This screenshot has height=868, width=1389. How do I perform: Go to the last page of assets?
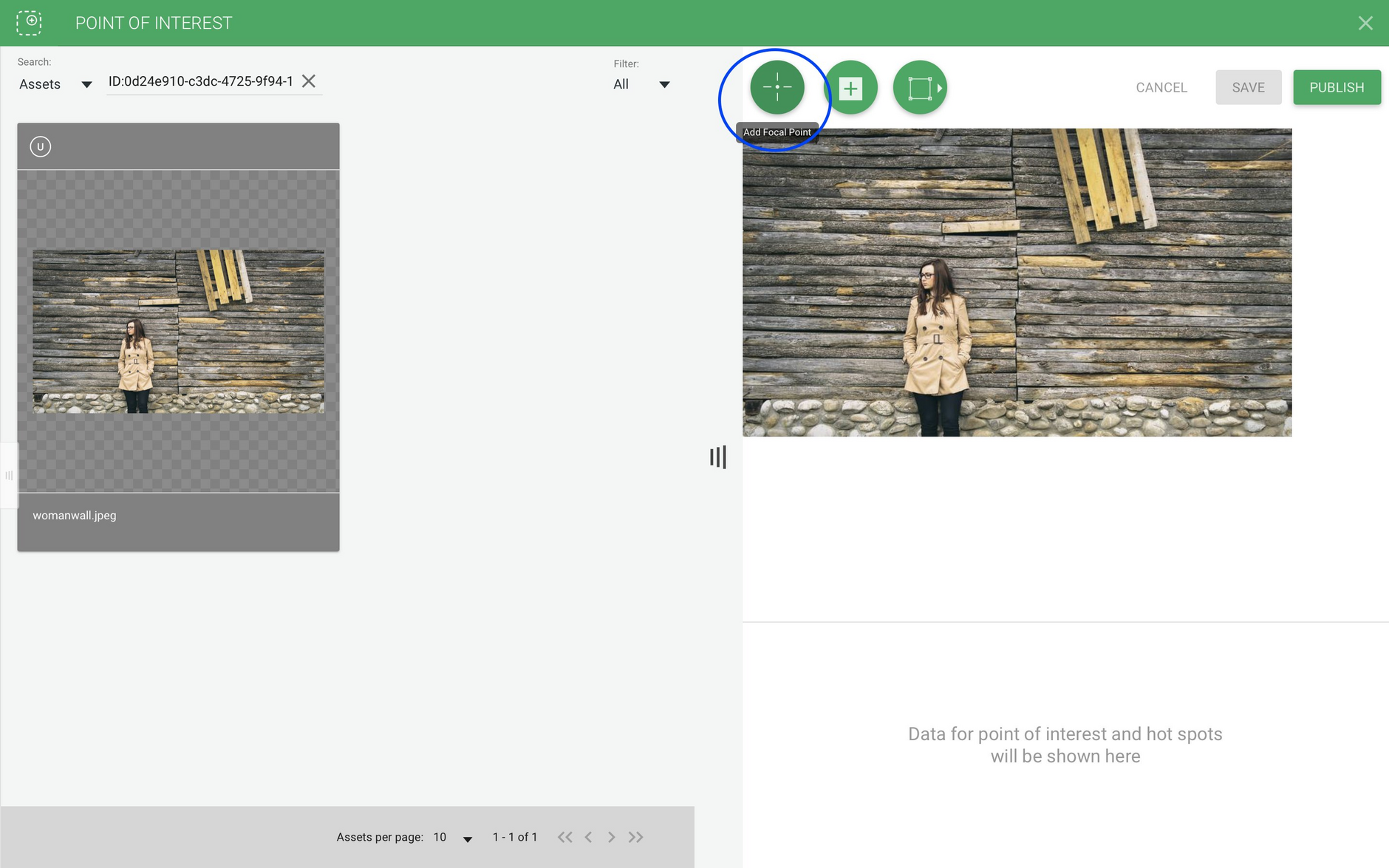point(635,837)
